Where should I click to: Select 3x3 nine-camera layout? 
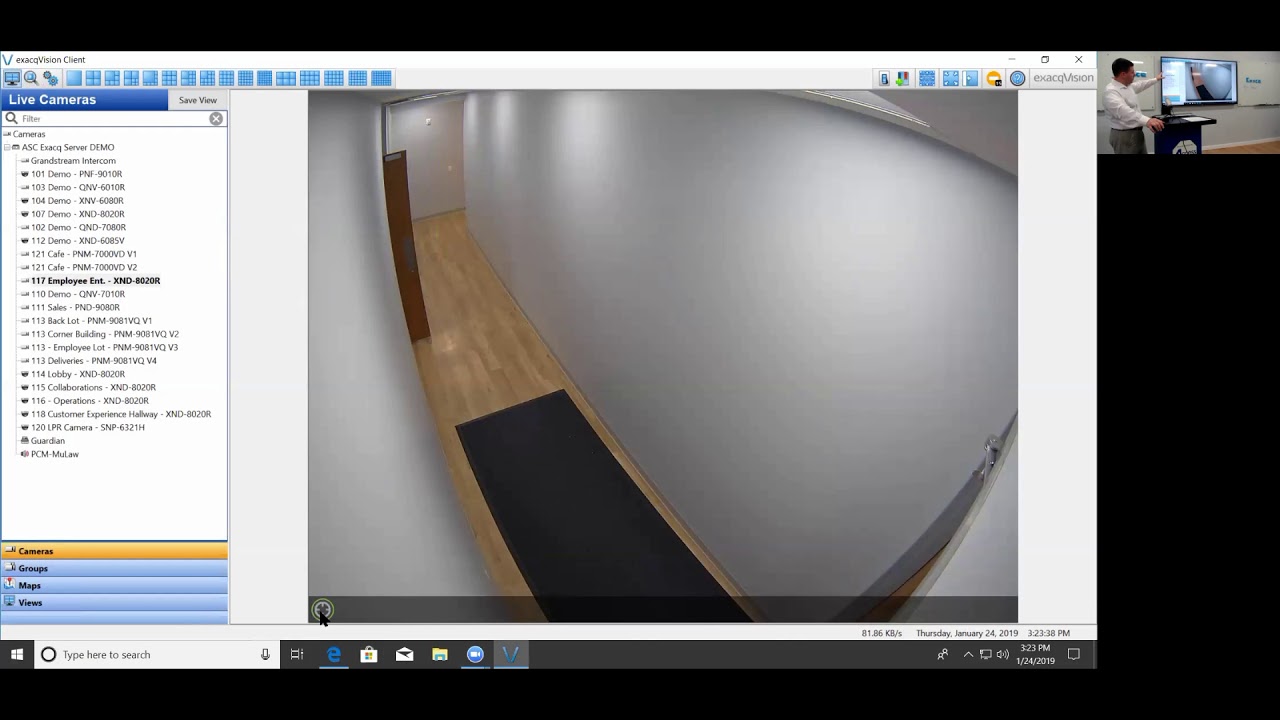(x=169, y=78)
